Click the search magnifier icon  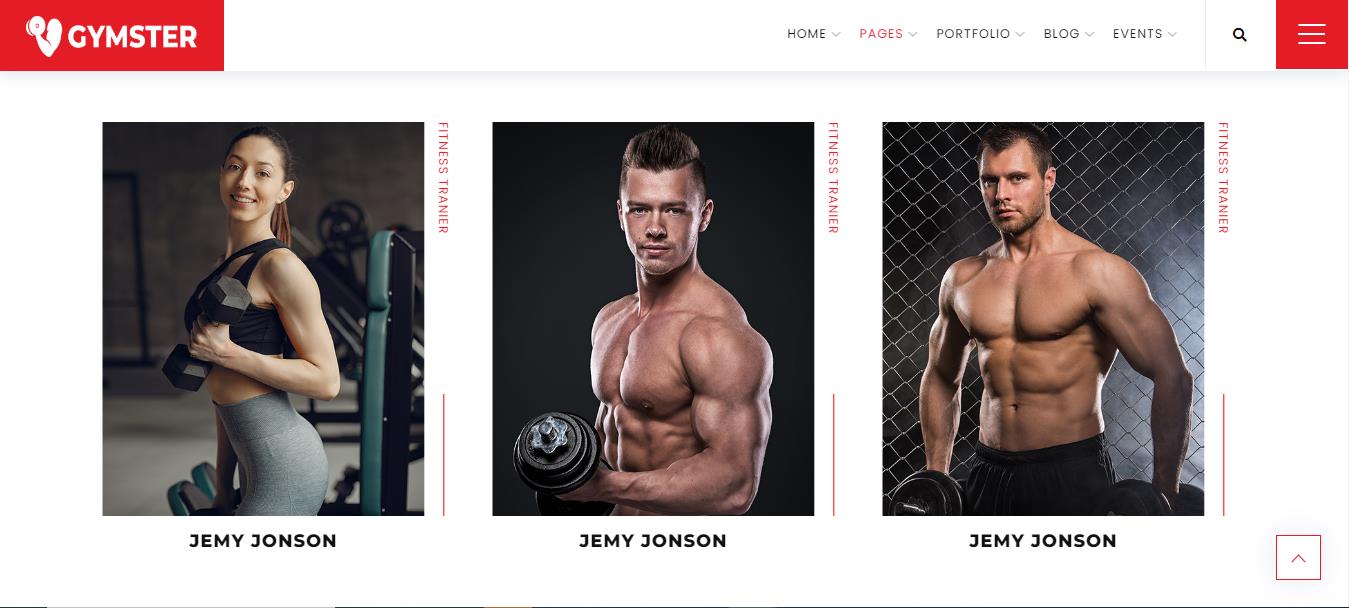(1240, 35)
